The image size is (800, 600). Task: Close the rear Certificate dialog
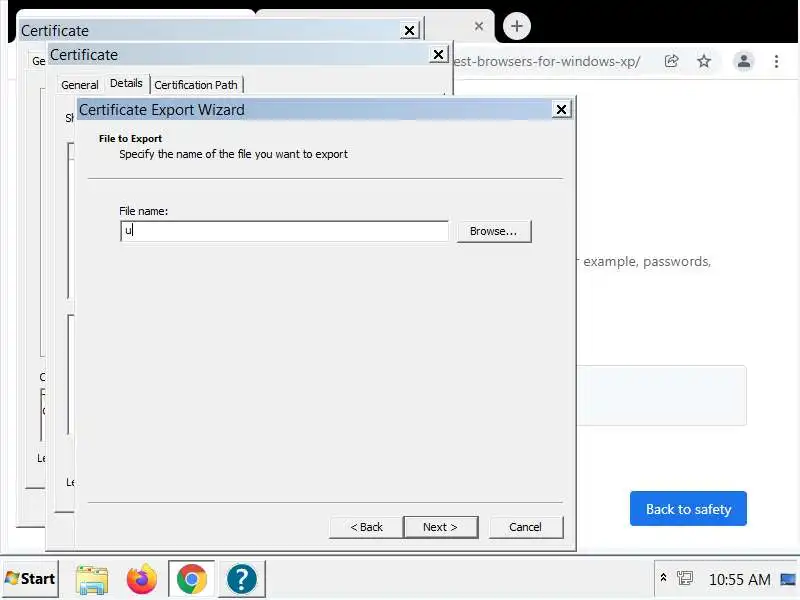(409, 31)
